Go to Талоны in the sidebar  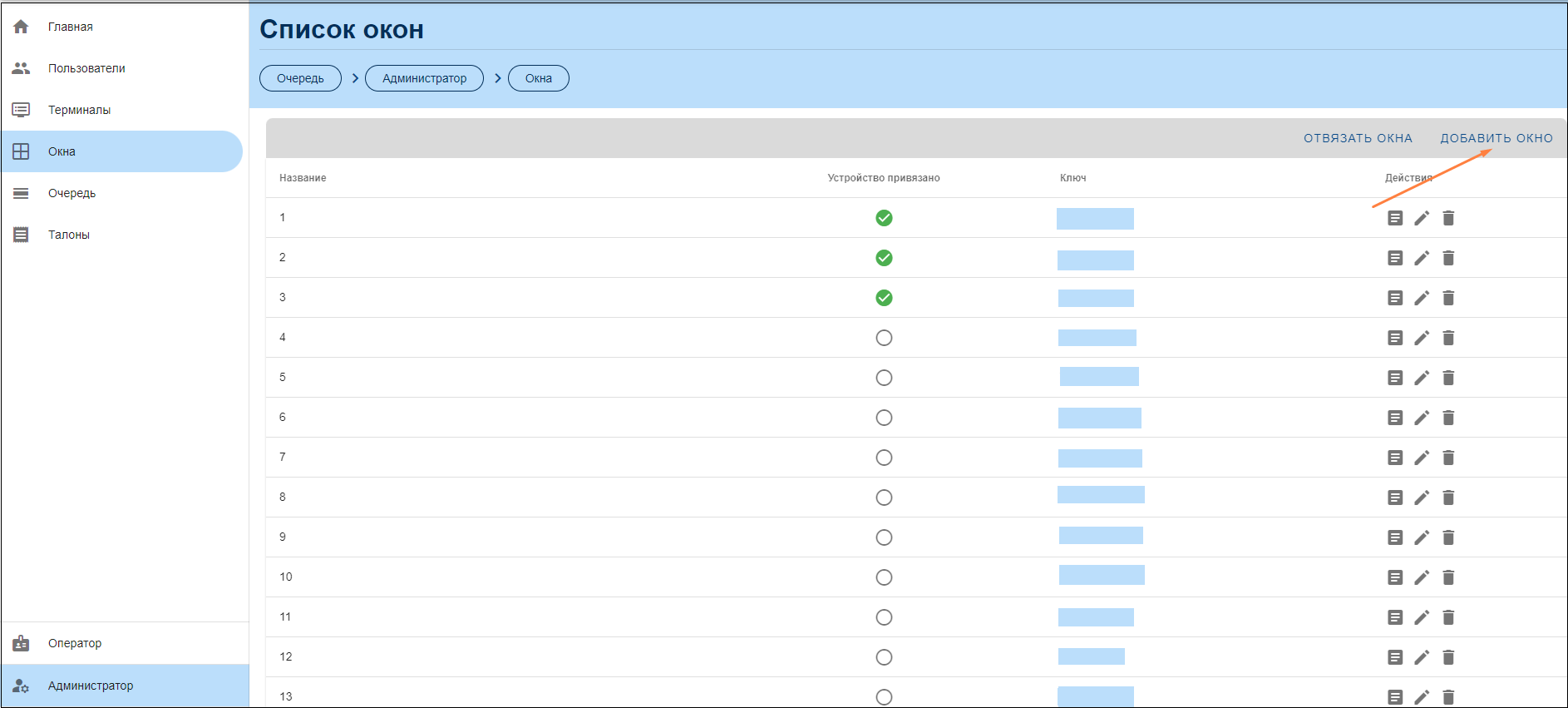[x=69, y=235]
